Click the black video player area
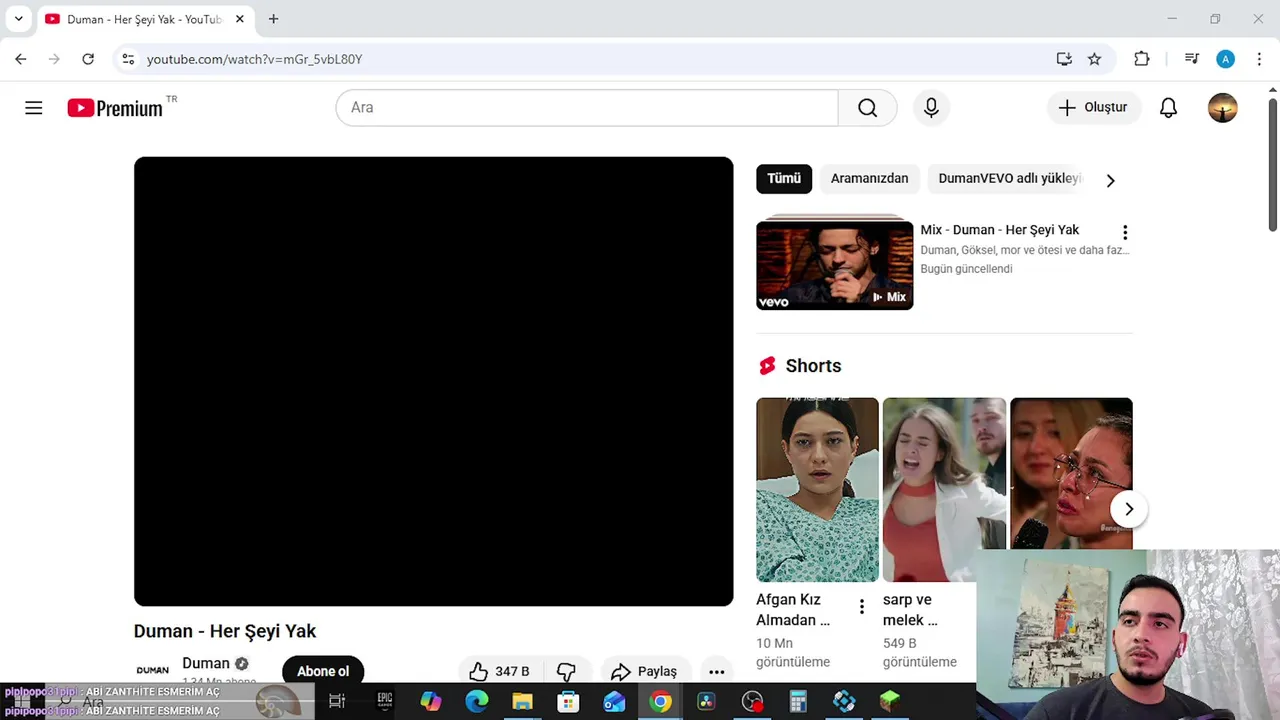The height and width of the screenshot is (720, 1280). pyautogui.click(x=433, y=381)
